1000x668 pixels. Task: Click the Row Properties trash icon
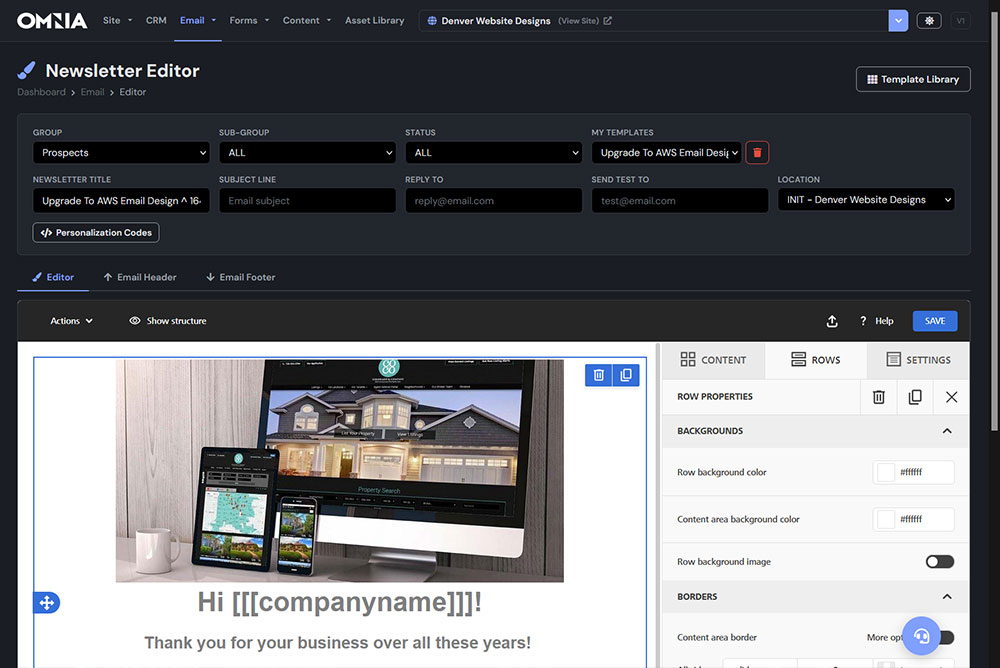(x=878, y=397)
